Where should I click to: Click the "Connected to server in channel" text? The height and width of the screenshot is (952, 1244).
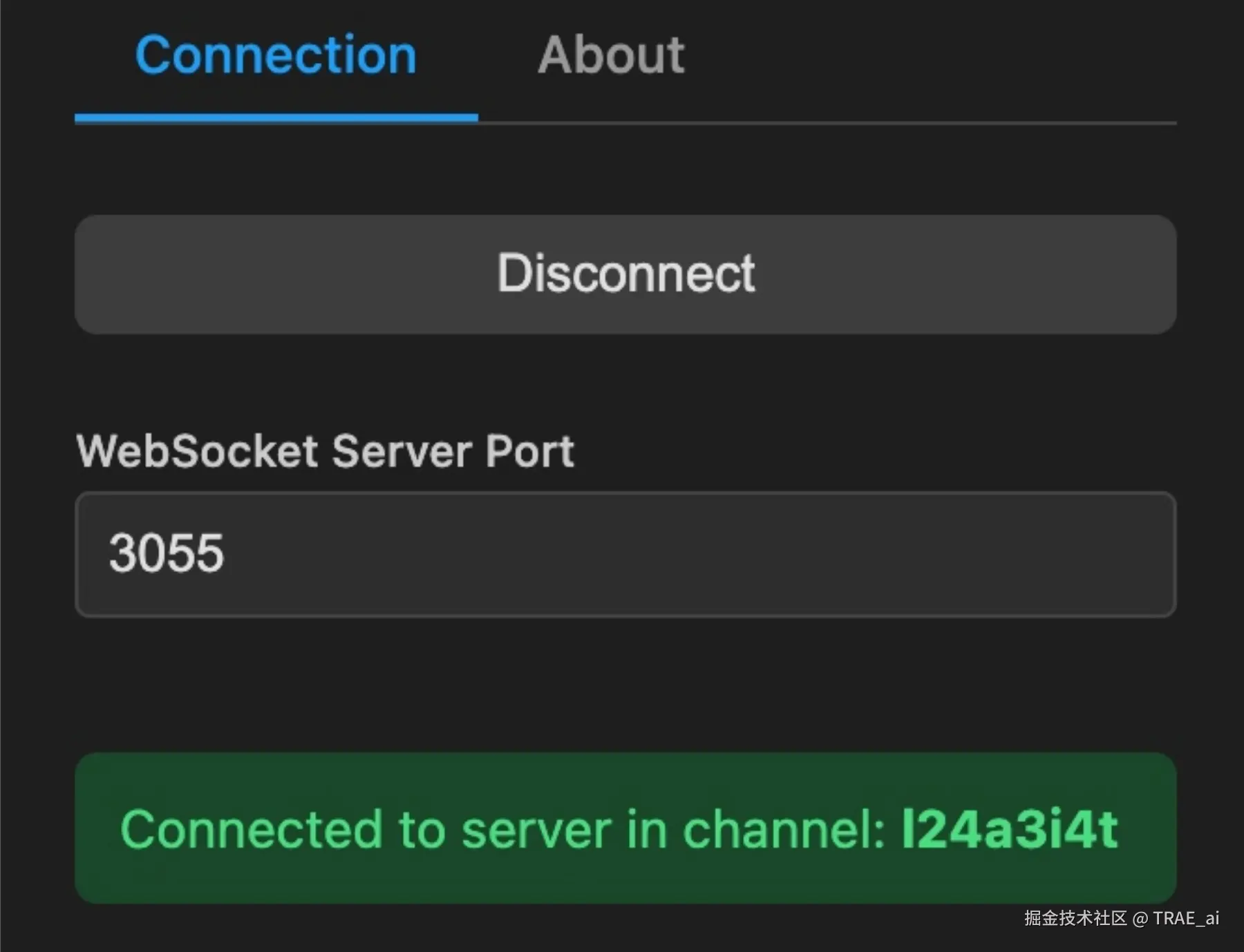click(502, 829)
